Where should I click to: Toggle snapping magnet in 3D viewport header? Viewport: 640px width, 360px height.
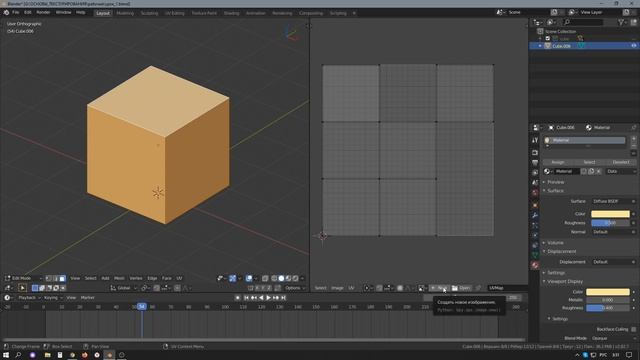coord(156,288)
